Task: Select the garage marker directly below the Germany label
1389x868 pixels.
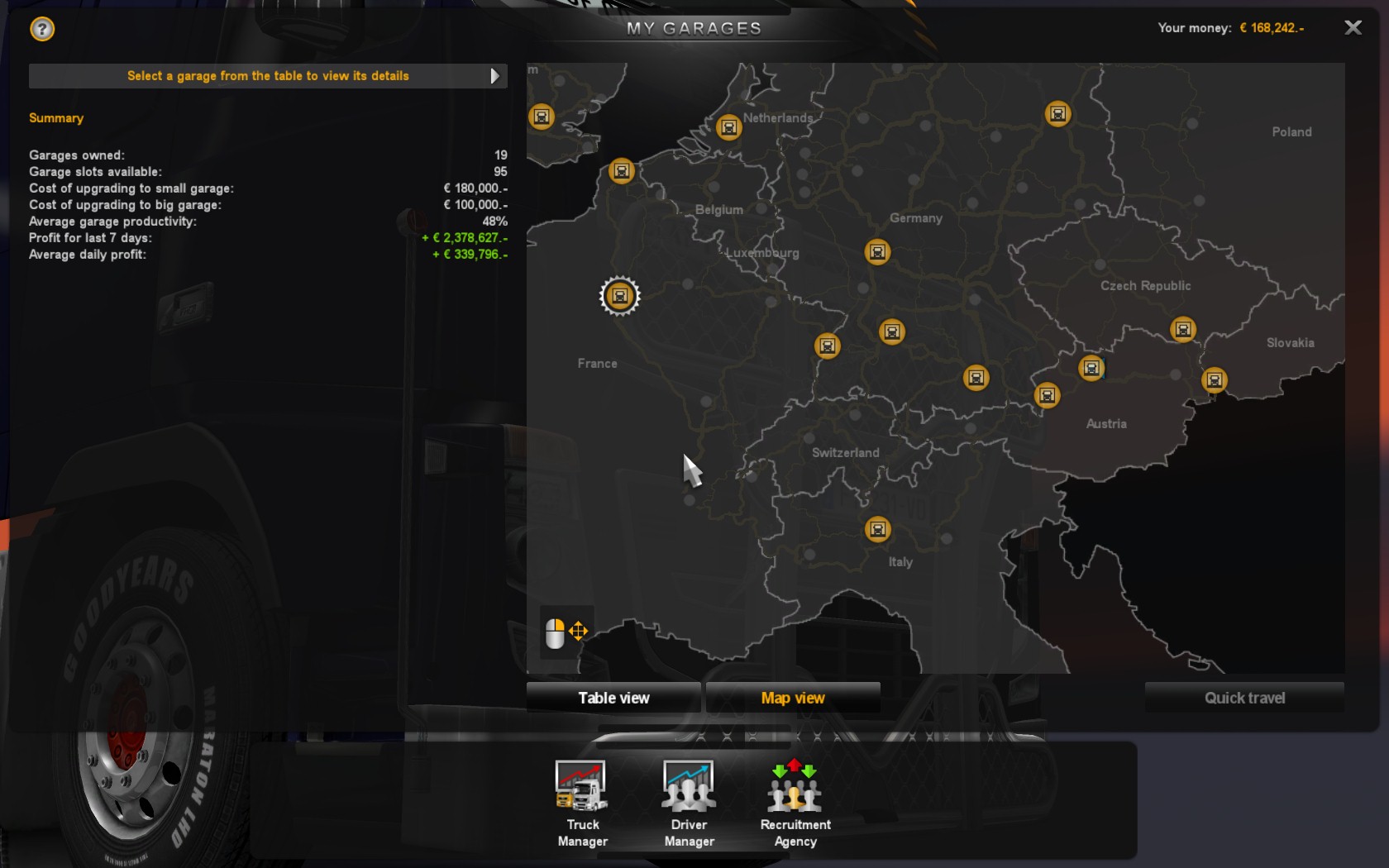Action: click(x=877, y=251)
